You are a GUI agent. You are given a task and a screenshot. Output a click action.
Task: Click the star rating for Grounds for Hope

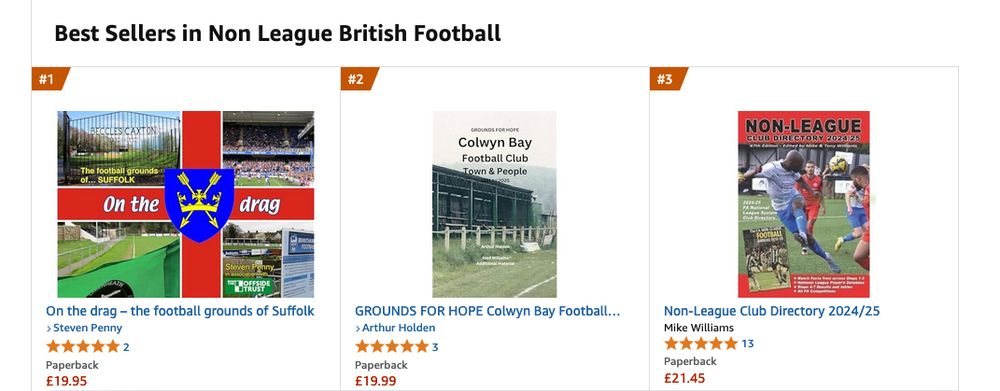click(392, 346)
